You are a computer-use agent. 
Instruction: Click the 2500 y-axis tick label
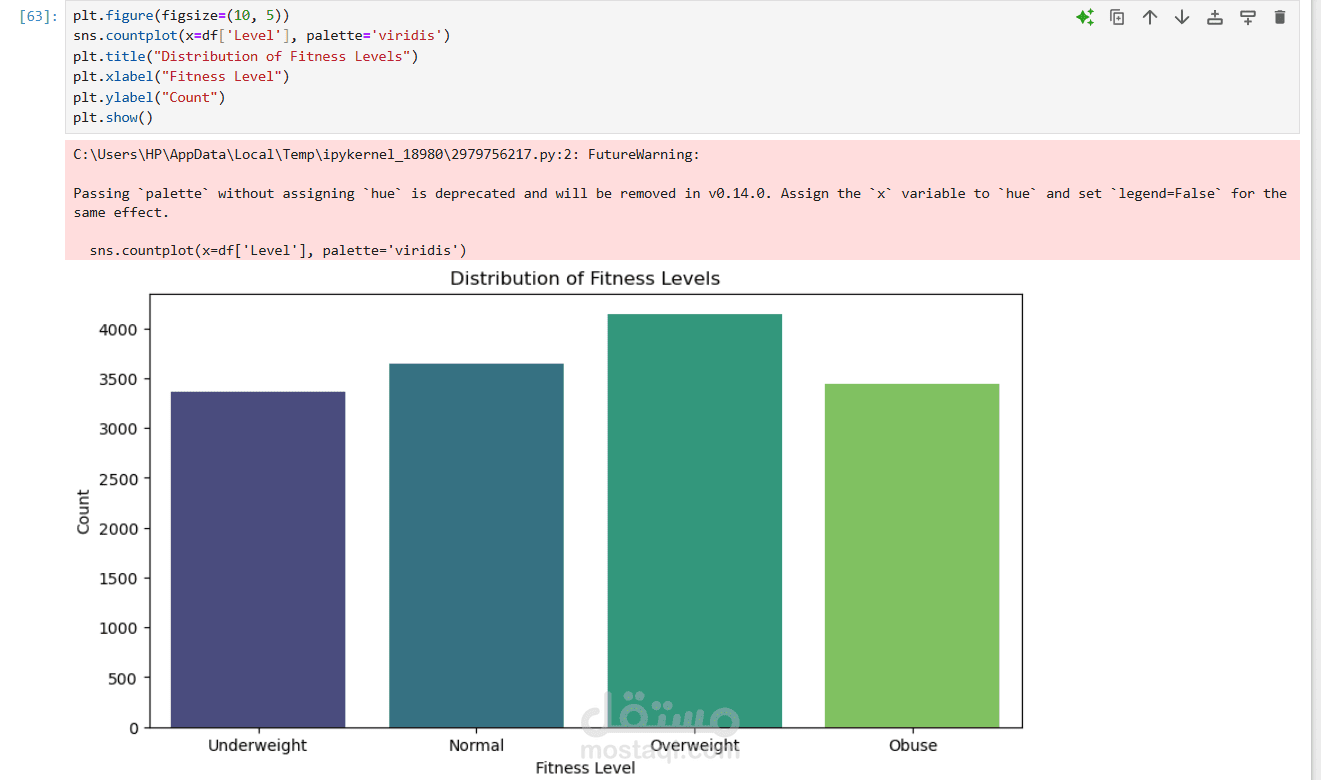point(119,479)
